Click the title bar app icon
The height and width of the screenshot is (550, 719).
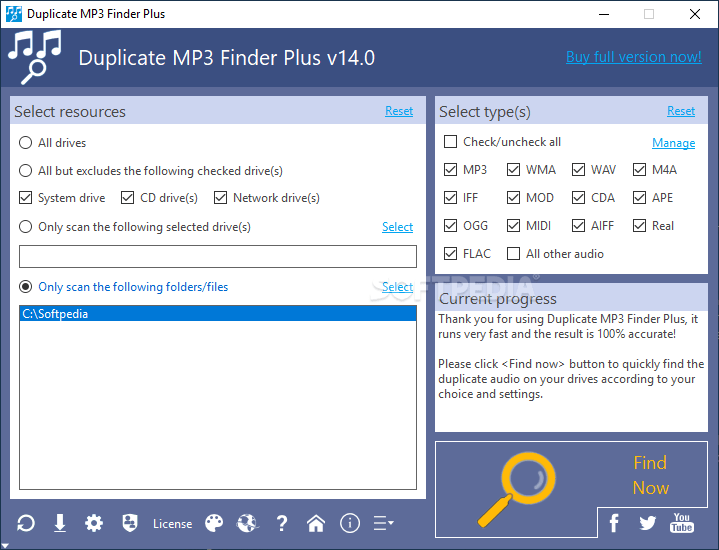click(x=14, y=14)
